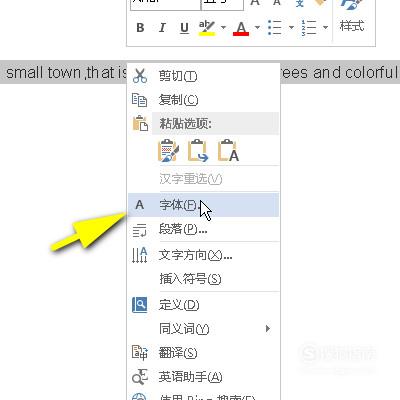
Task: Click the scissors cut icon
Action: click(x=140, y=76)
